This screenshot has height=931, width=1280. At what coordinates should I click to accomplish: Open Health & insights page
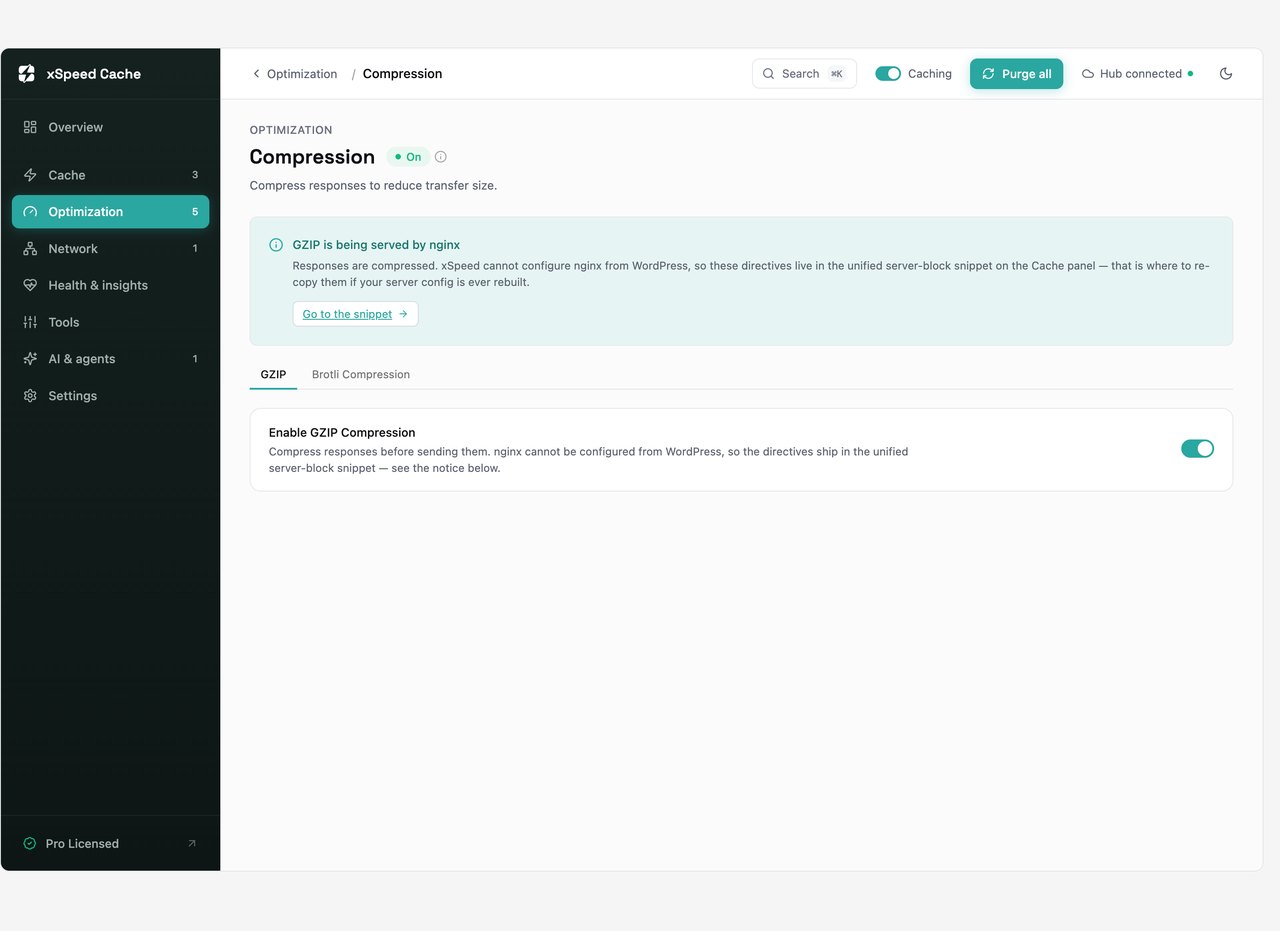click(x=110, y=285)
